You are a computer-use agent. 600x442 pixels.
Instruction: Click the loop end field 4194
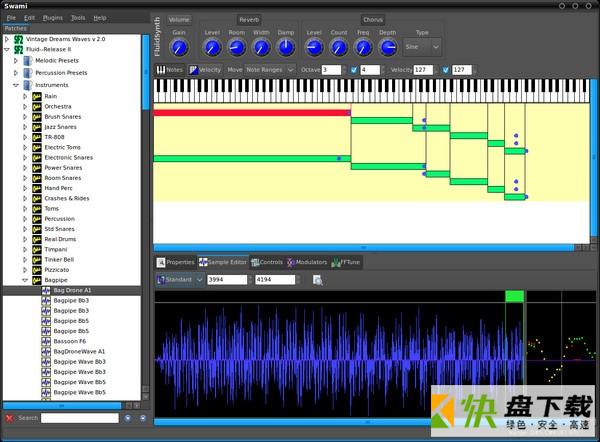coord(275,280)
